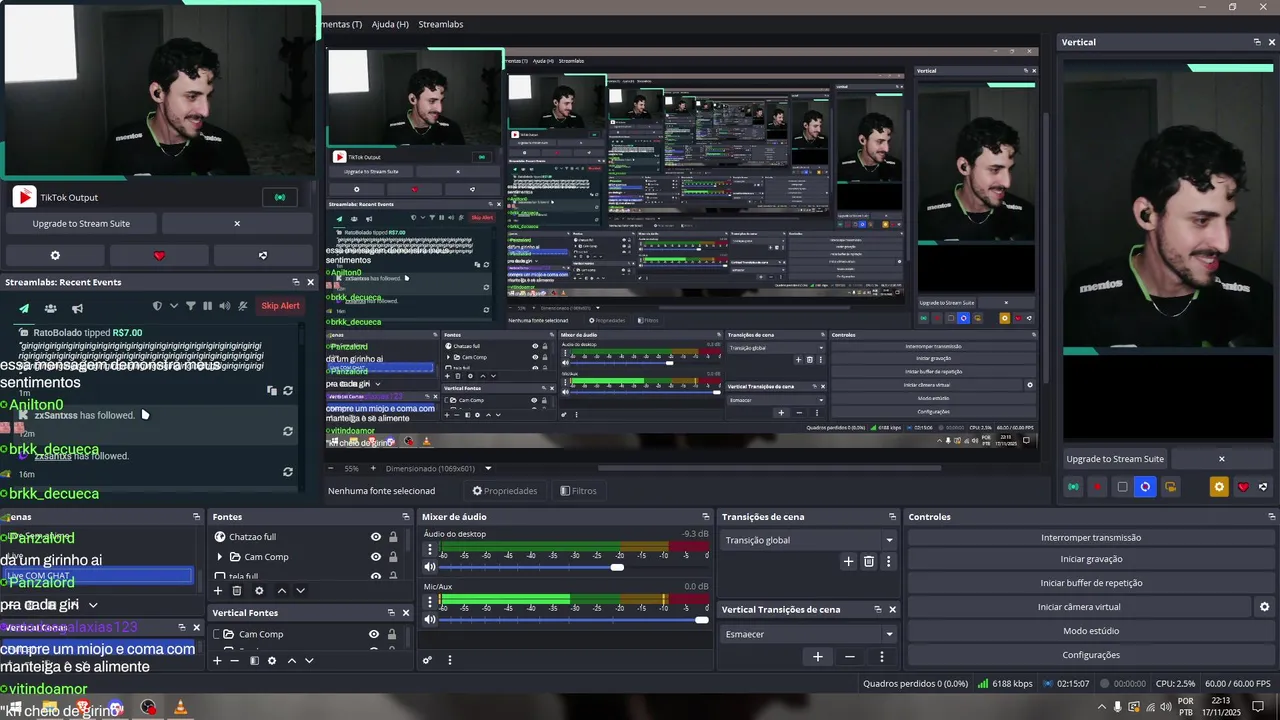Click the crossed-out magic wand alert icon

pyautogui.click(x=241, y=306)
